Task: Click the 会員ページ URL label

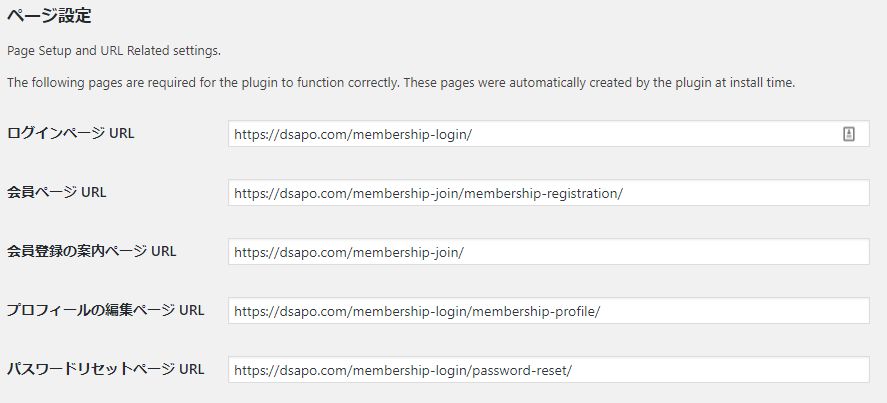Action: click(x=57, y=192)
